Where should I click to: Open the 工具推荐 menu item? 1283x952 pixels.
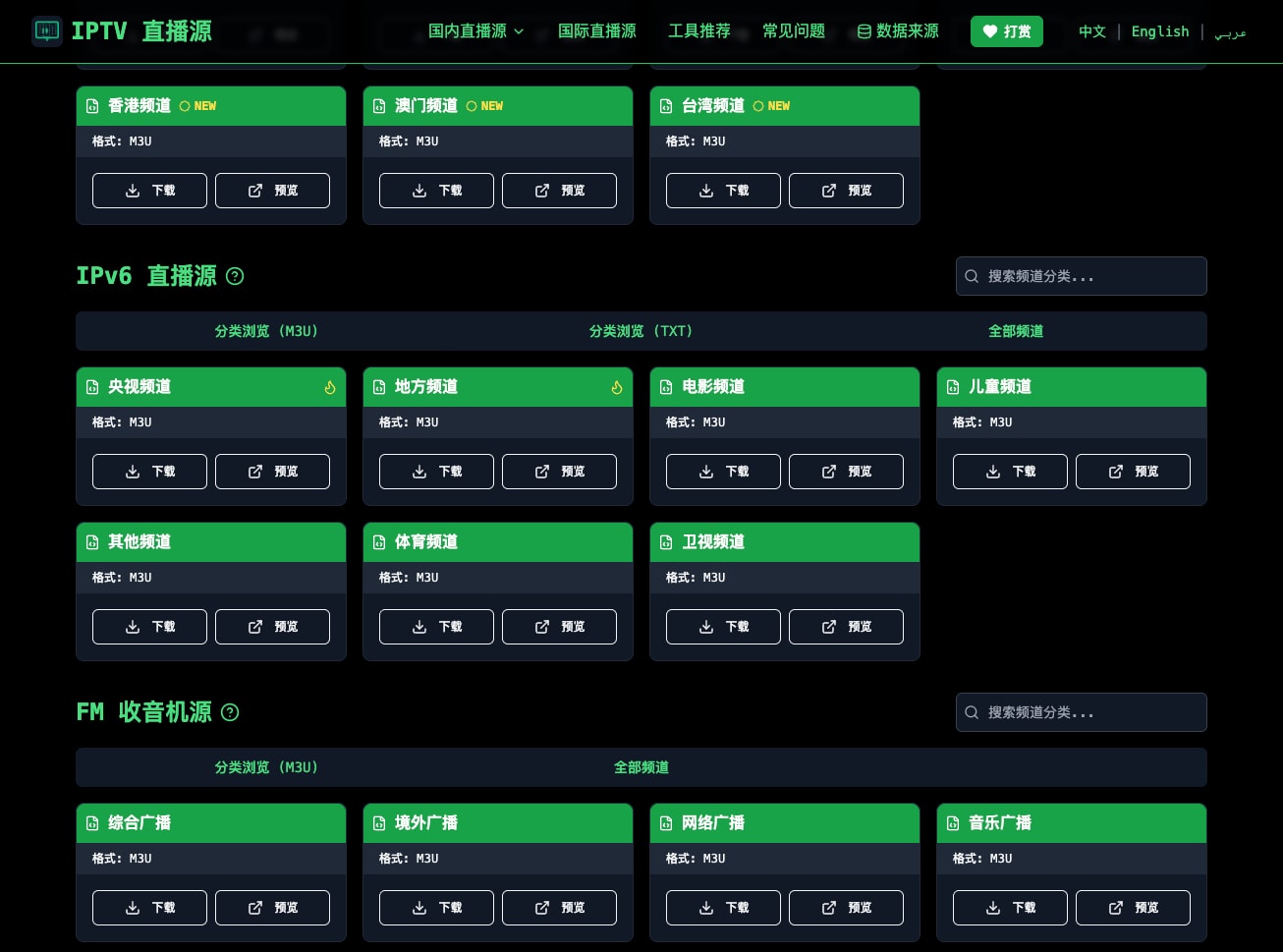click(x=699, y=31)
